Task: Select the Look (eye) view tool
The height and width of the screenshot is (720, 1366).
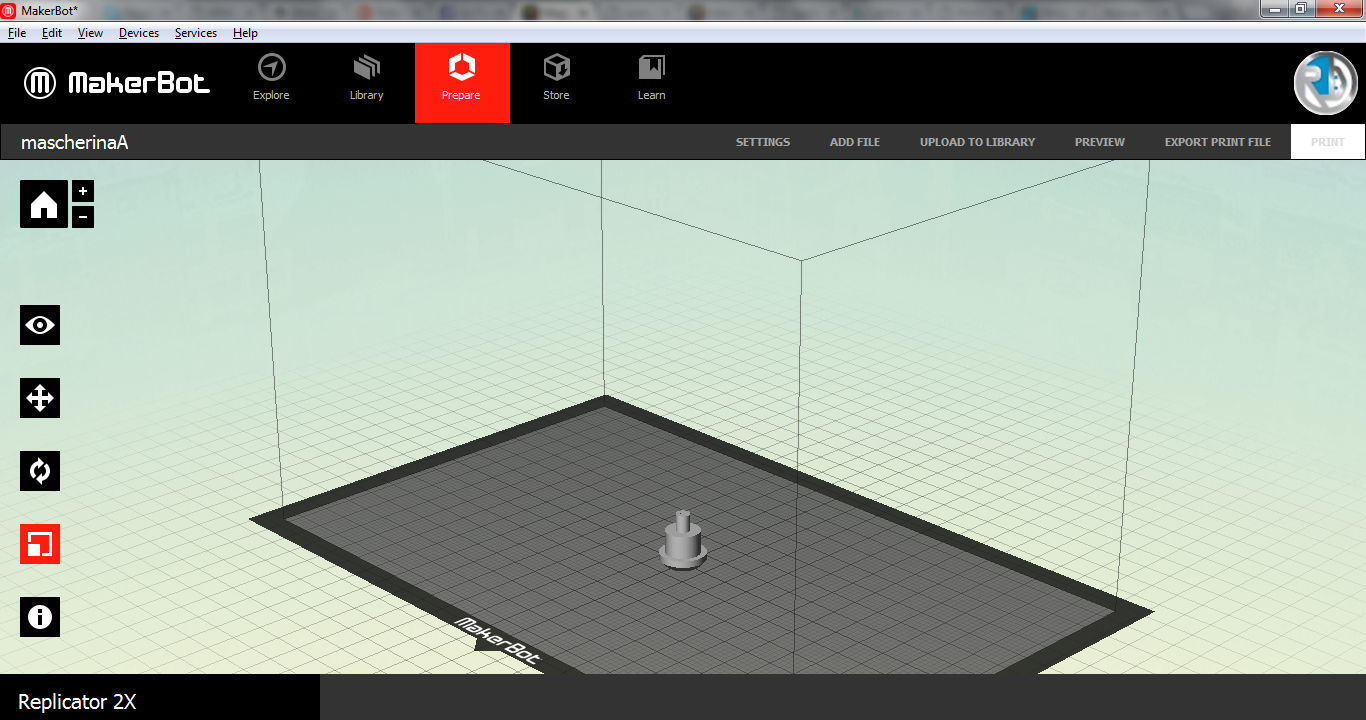Action: coord(40,325)
